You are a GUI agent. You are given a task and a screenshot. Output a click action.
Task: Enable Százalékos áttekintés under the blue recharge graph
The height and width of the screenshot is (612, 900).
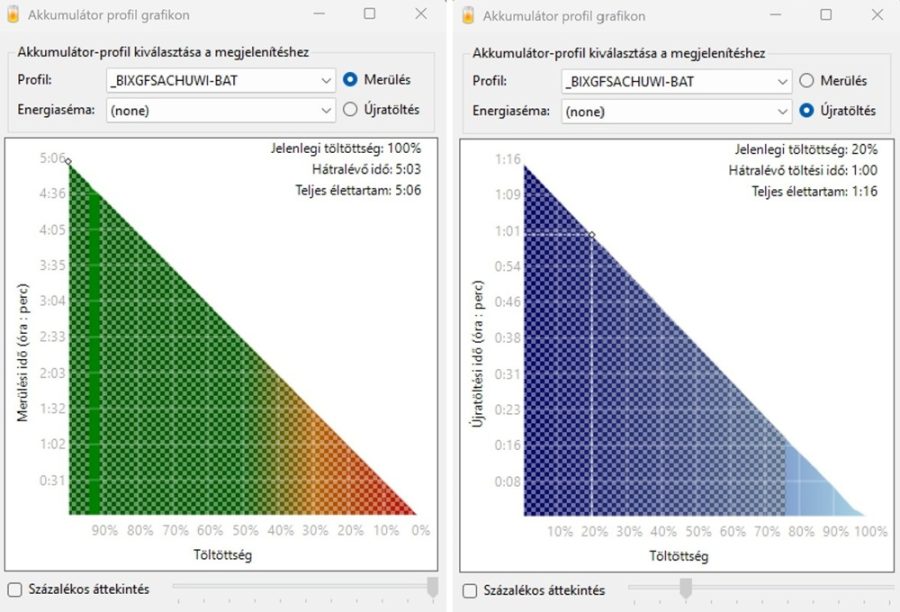pyautogui.click(x=470, y=590)
